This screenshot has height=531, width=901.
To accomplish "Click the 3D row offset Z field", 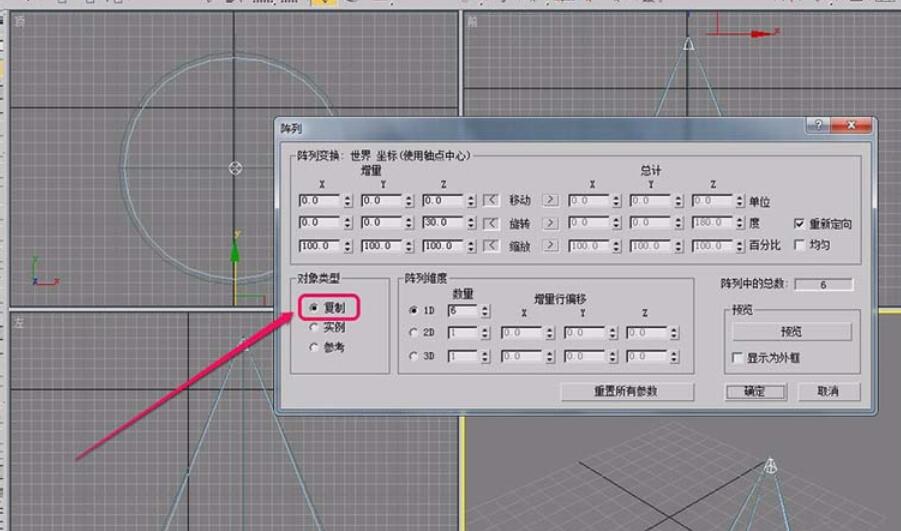I will (647, 357).
